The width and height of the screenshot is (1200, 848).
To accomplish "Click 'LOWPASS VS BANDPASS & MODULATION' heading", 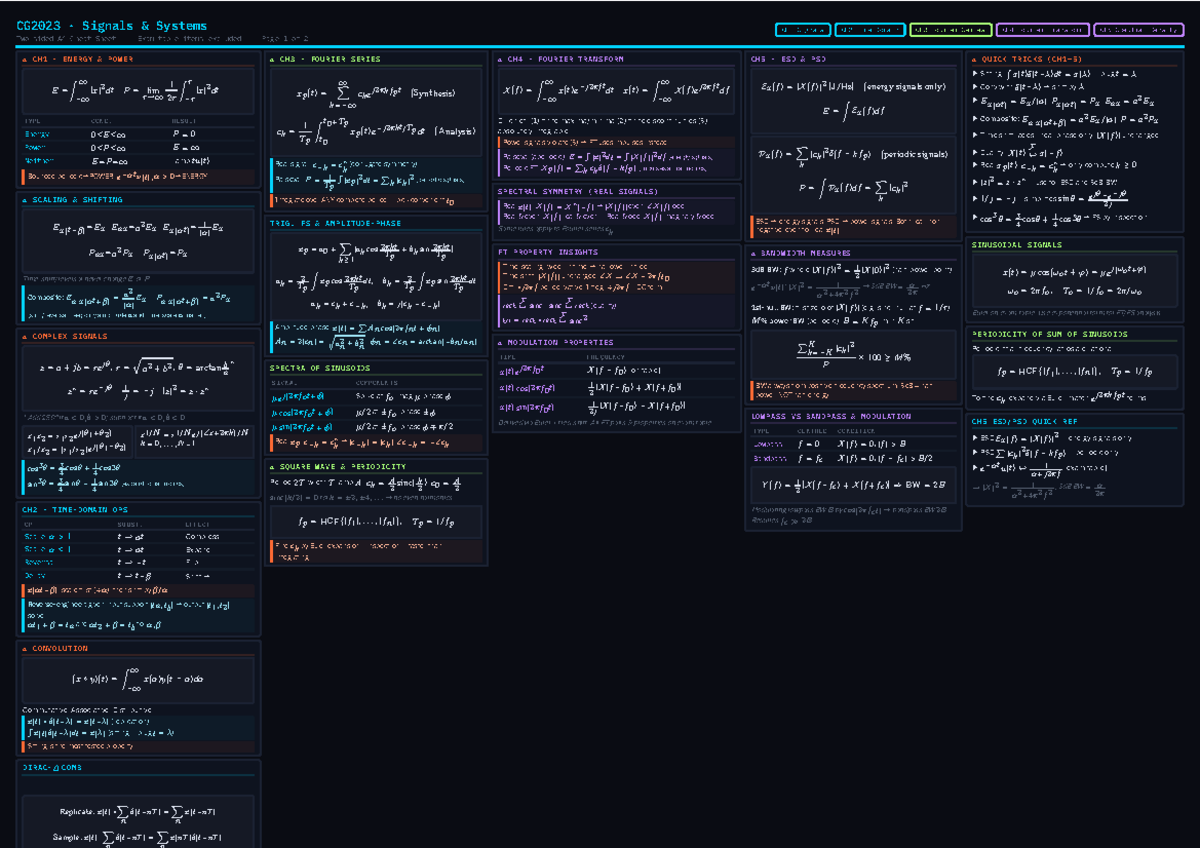I will [830, 416].
